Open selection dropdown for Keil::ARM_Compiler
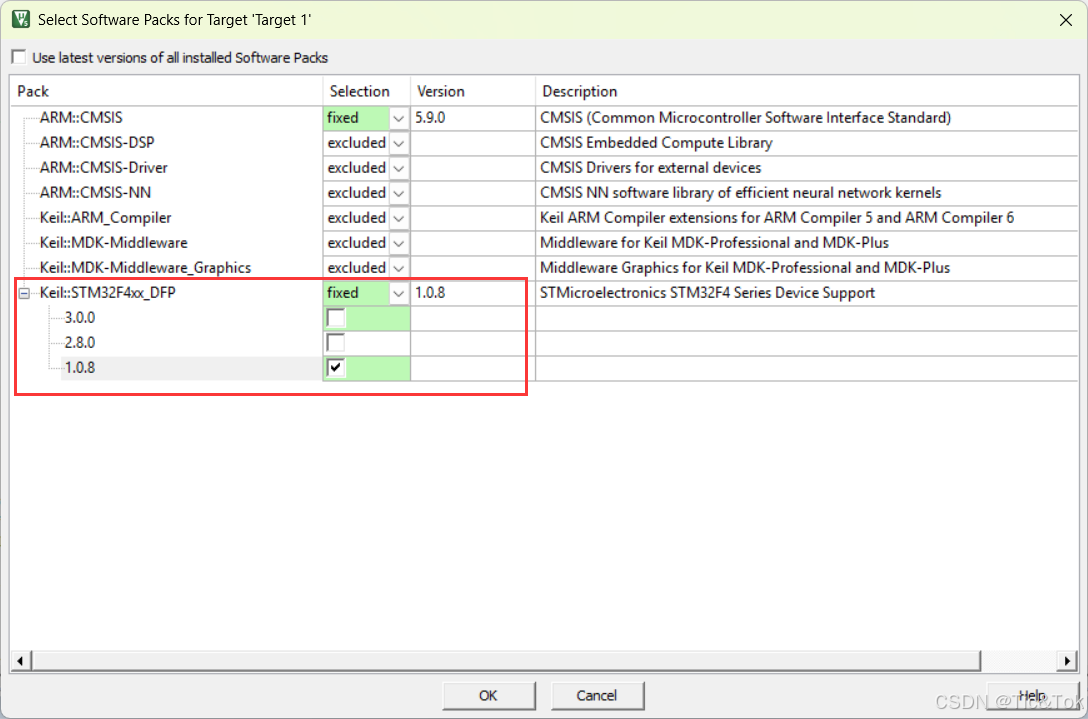 point(399,218)
